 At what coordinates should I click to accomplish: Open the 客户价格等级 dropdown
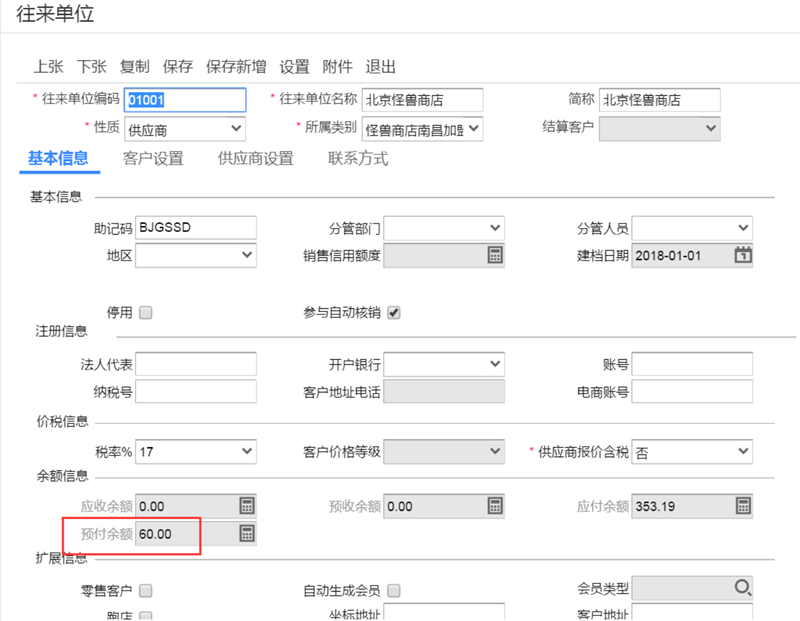[x=444, y=452]
